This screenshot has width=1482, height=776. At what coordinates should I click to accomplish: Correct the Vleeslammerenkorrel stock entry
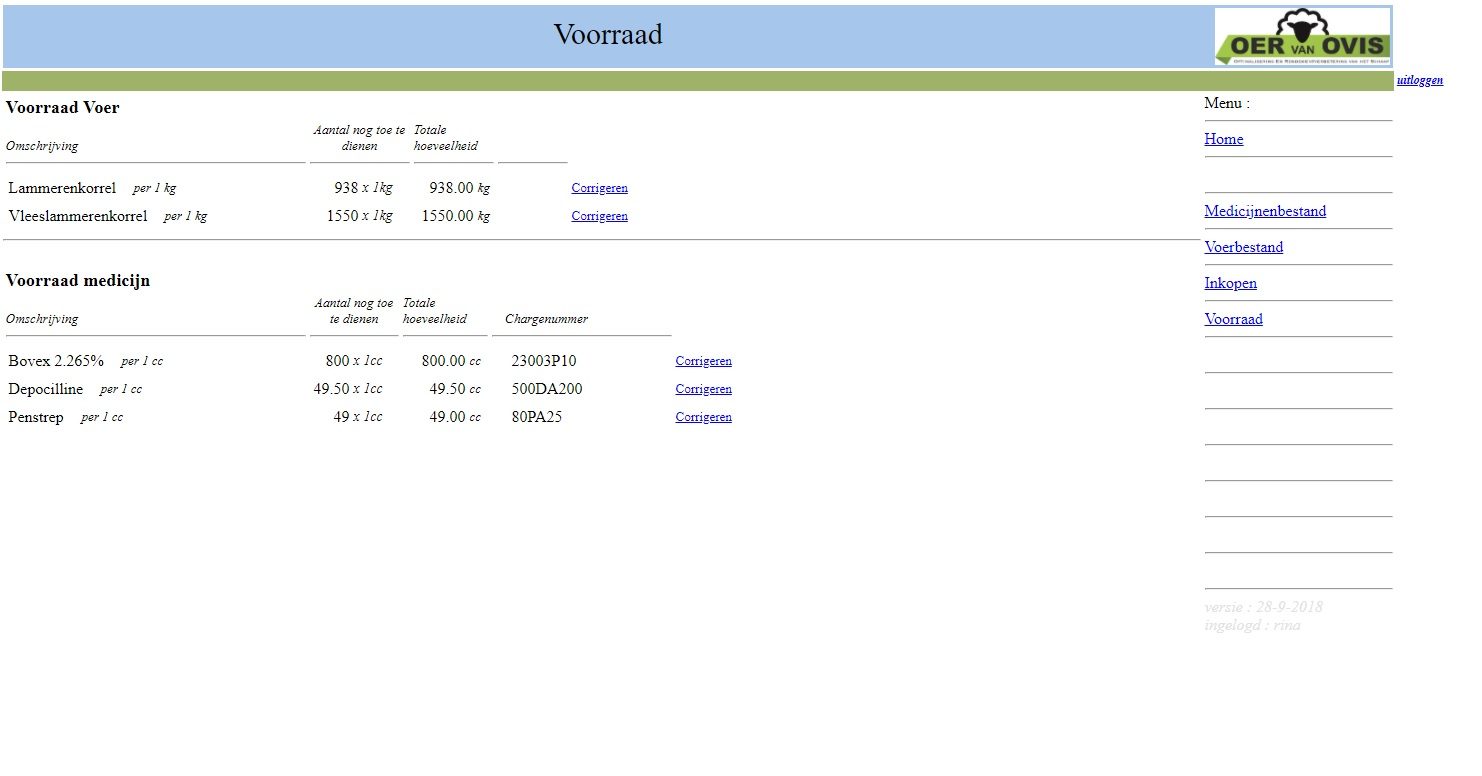pos(599,216)
